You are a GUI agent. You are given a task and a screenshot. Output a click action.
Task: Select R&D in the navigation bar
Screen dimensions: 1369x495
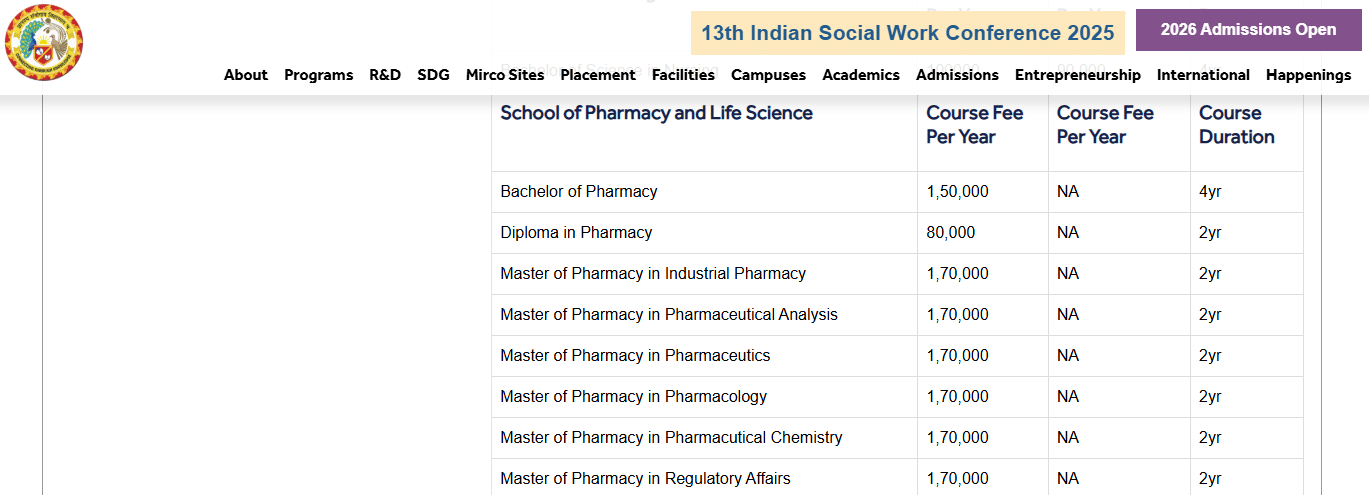(385, 75)
